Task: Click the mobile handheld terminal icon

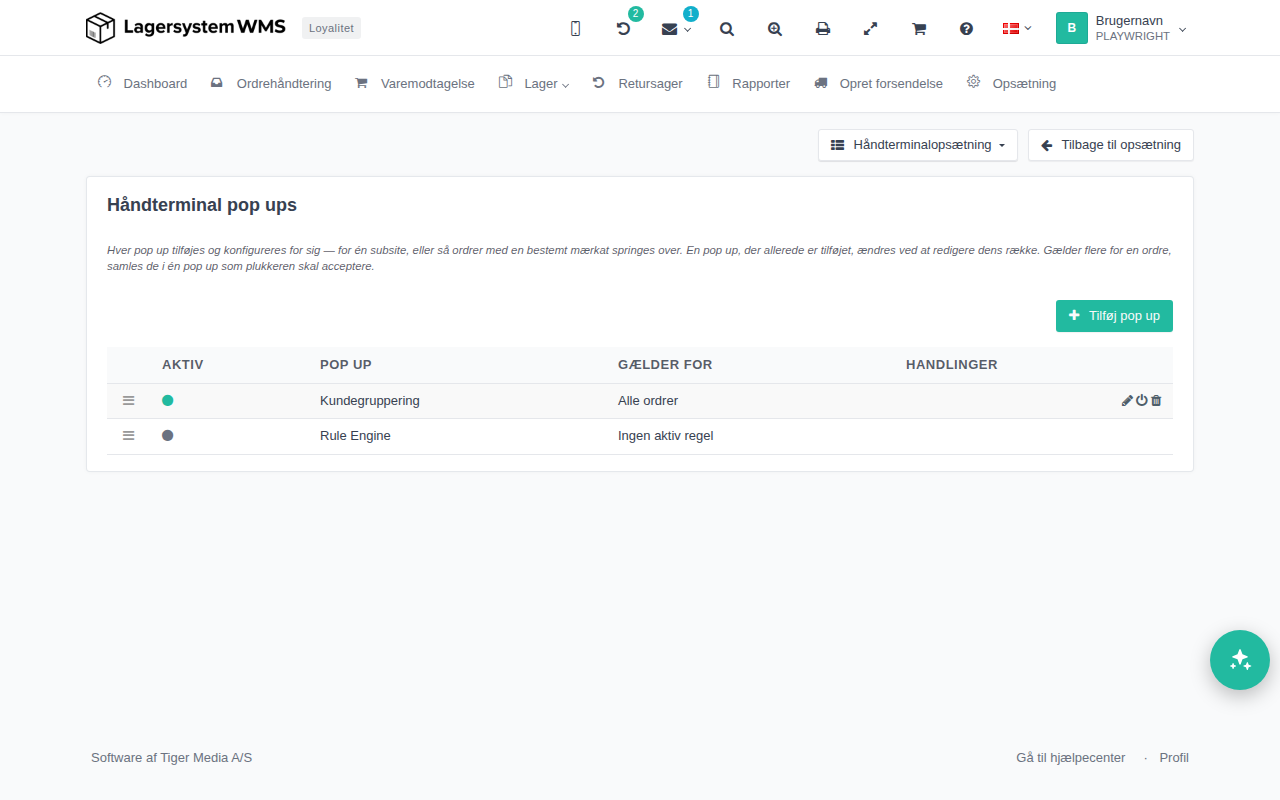Action: coord(575,29)
